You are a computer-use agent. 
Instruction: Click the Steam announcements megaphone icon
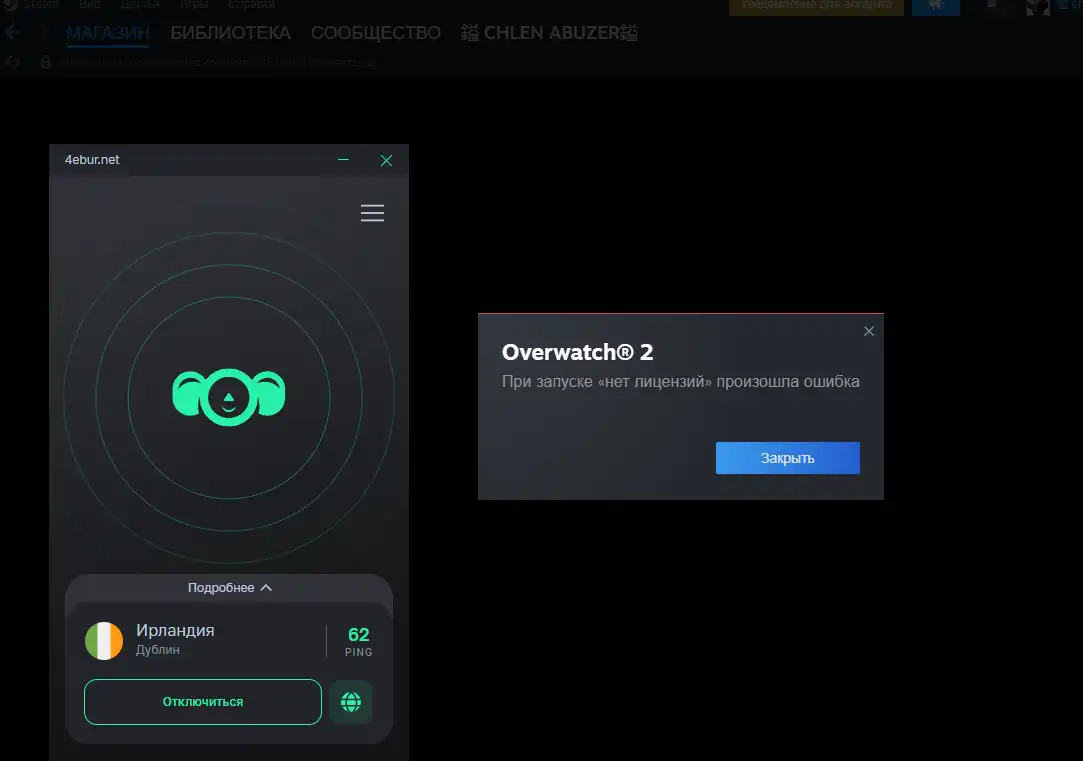[936, 6]
